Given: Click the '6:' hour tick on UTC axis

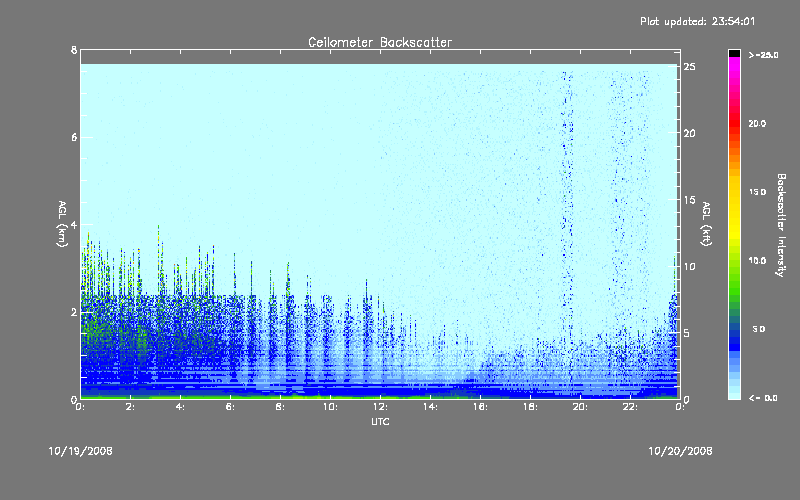Looking at the screenshot, I should tap(230, 407).
